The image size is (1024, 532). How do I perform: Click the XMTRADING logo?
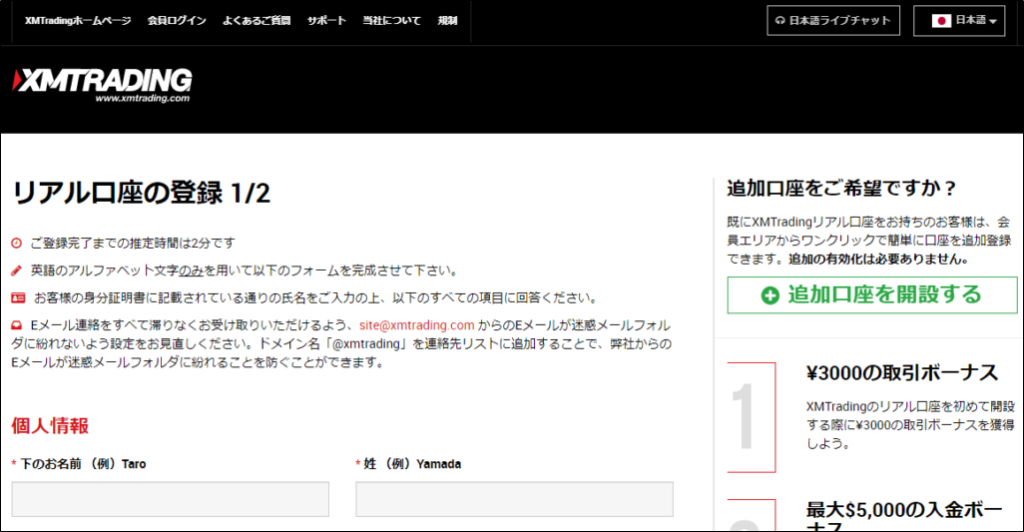(102, 85)
